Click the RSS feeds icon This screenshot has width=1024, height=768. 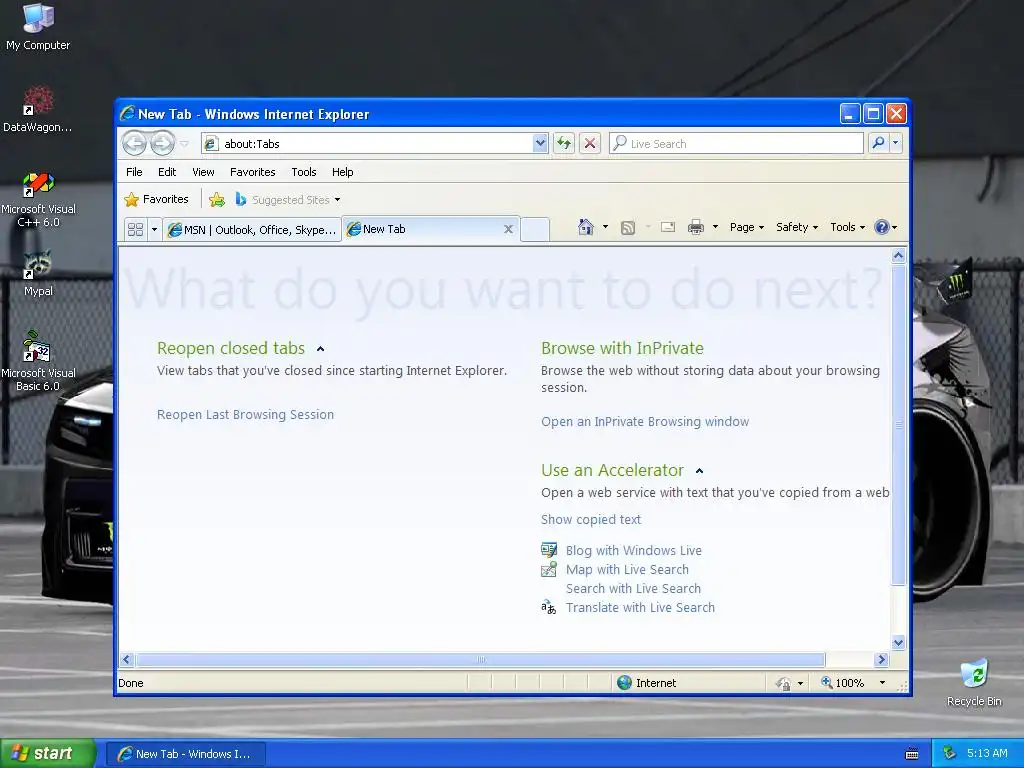pyautogui.click(x=628, y=227)
